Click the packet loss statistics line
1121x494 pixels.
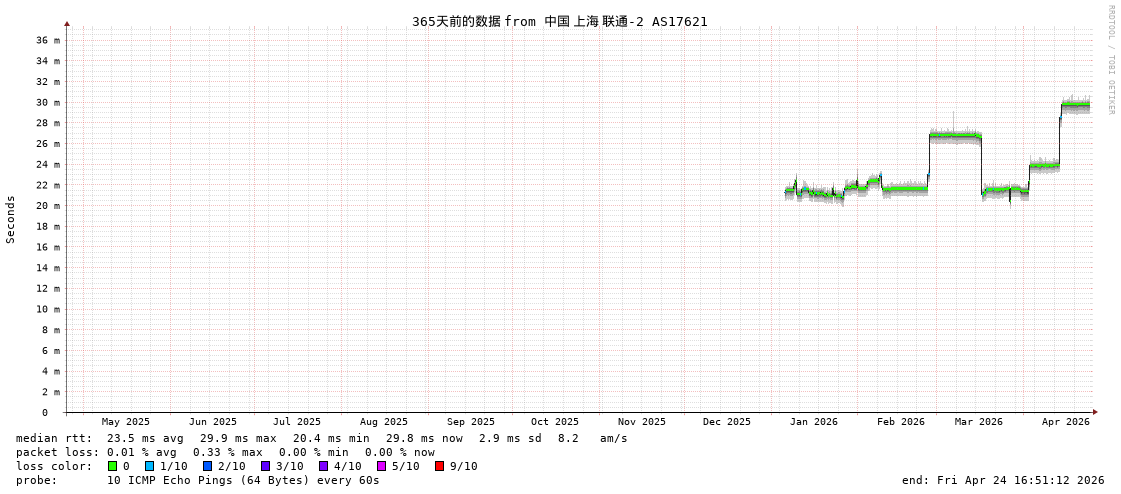coord(225,452)
